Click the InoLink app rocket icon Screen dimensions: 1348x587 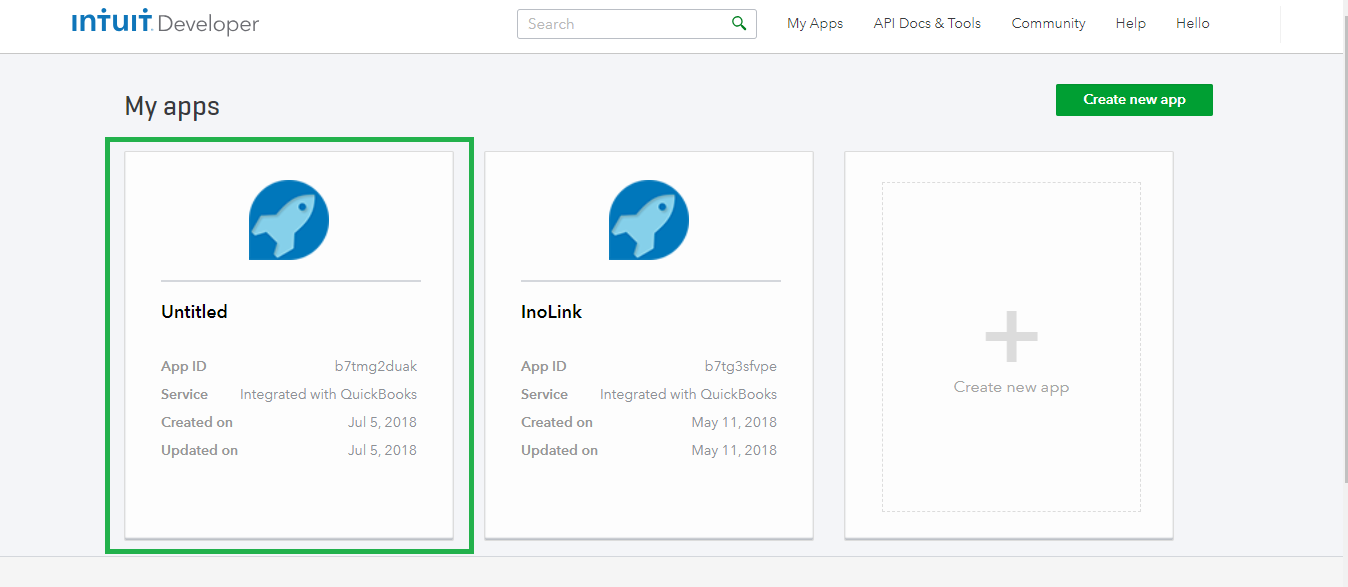(649, 220)
